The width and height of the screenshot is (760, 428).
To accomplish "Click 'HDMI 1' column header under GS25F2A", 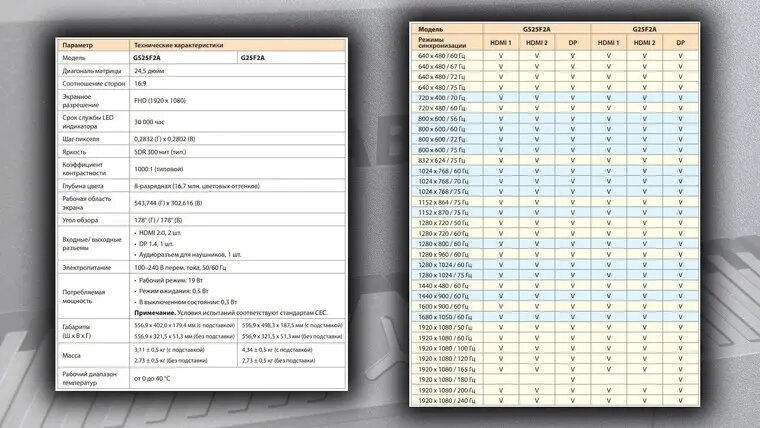I will click(501, 43).
